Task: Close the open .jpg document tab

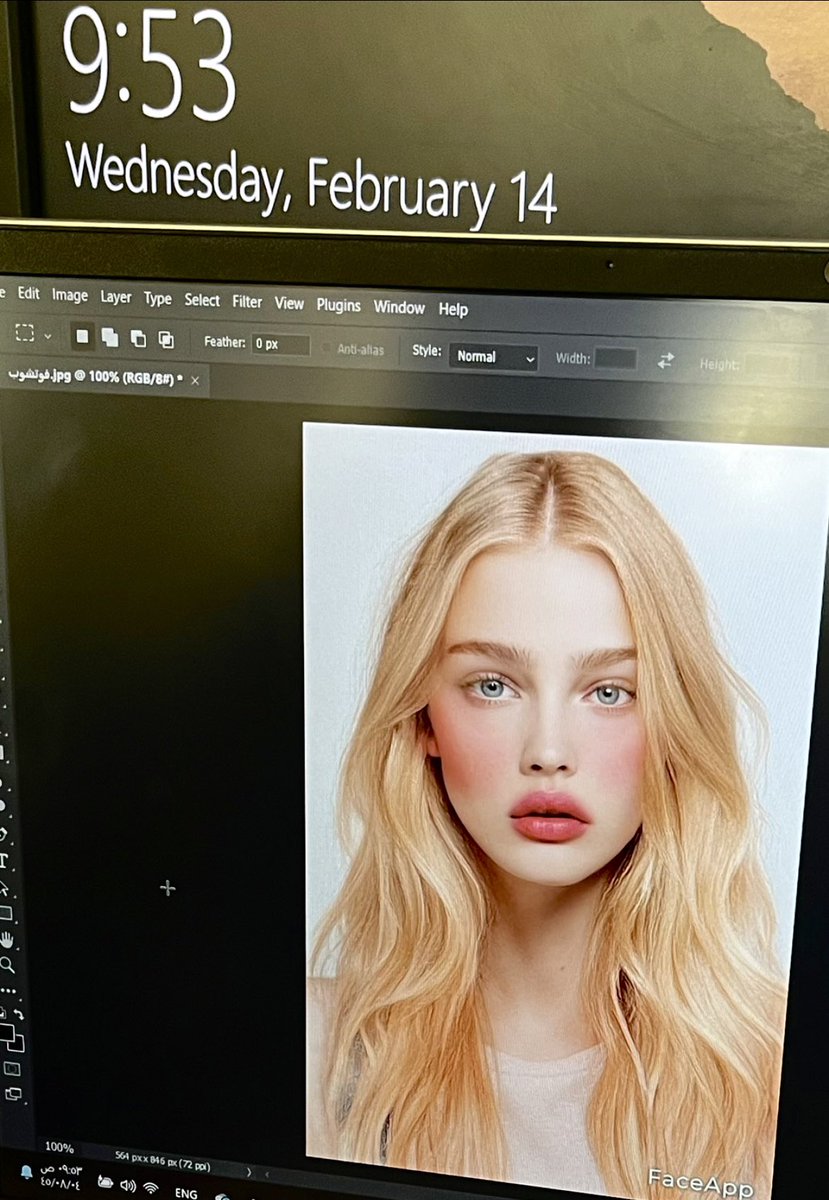Action: 195,381
